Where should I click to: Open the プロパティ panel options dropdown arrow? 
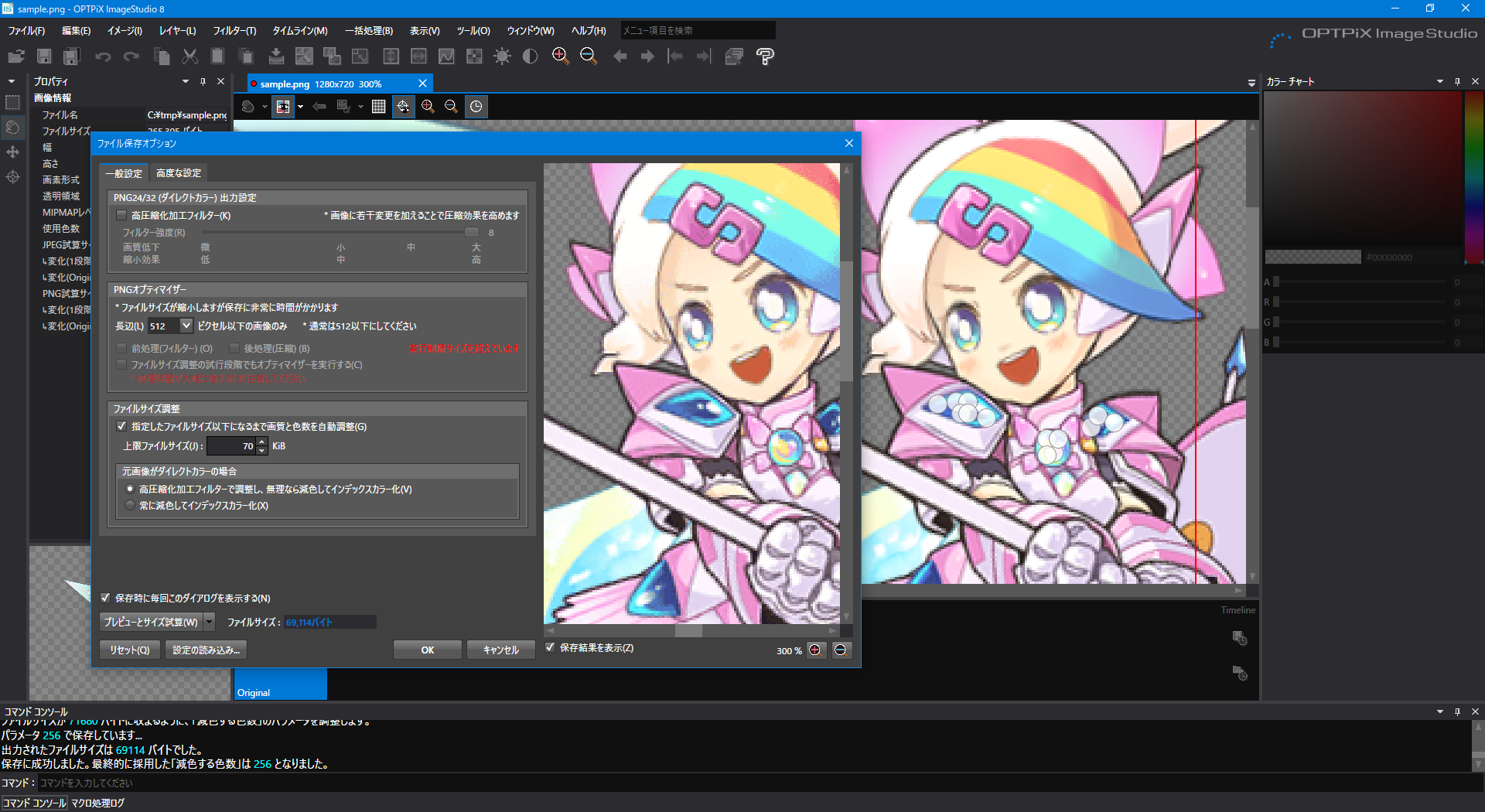pos(186,81)
